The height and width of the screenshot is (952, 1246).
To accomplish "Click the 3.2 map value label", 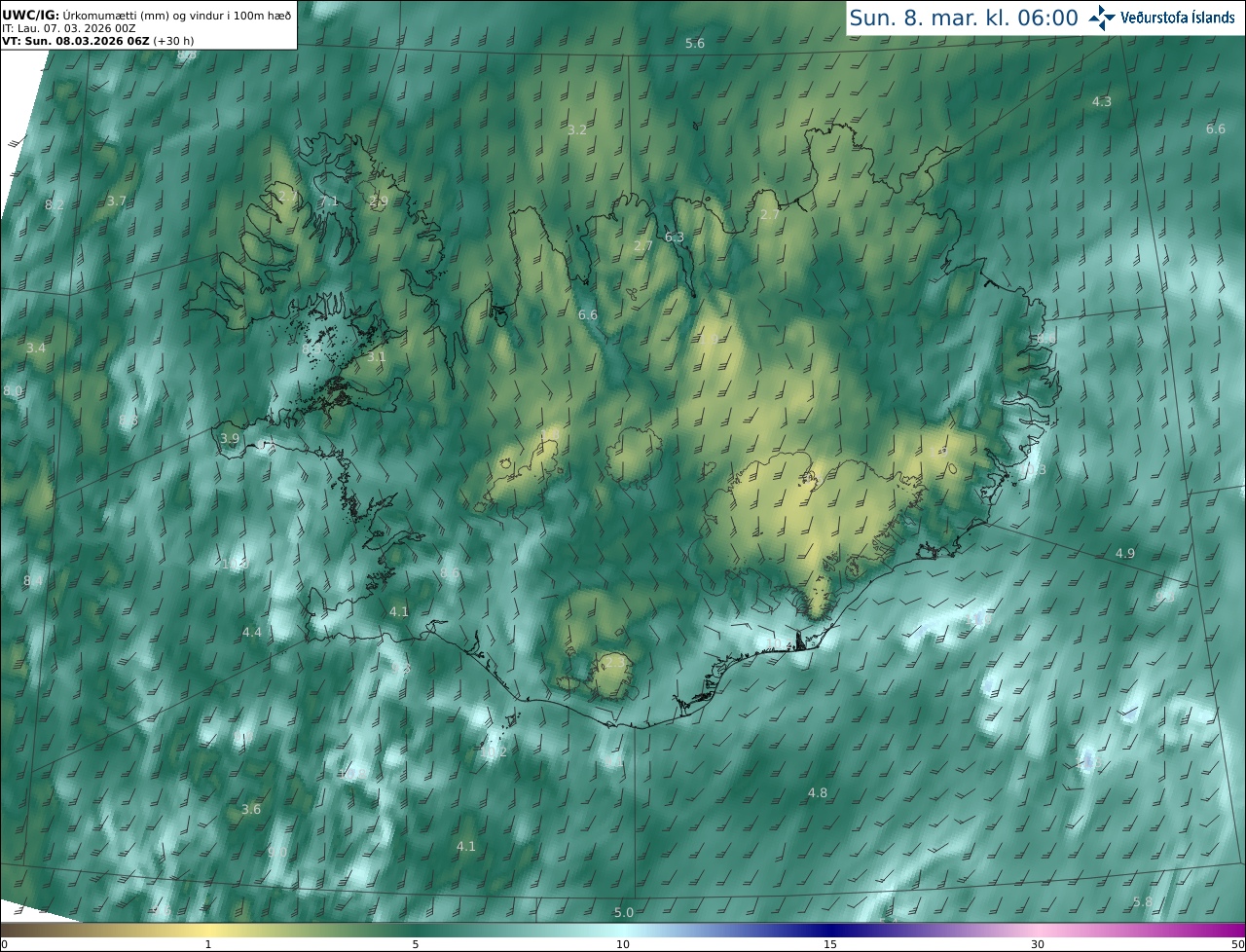I will click(x=577, y=129).
